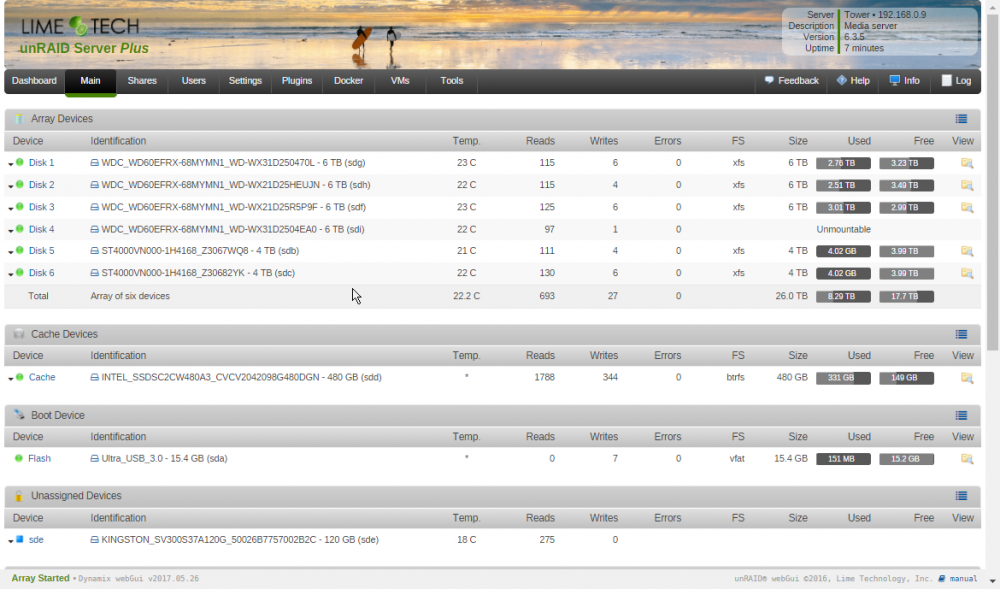This screenshot has height=589, width=1000.
Task: Go to the Users tab
Action: (193, 81)
